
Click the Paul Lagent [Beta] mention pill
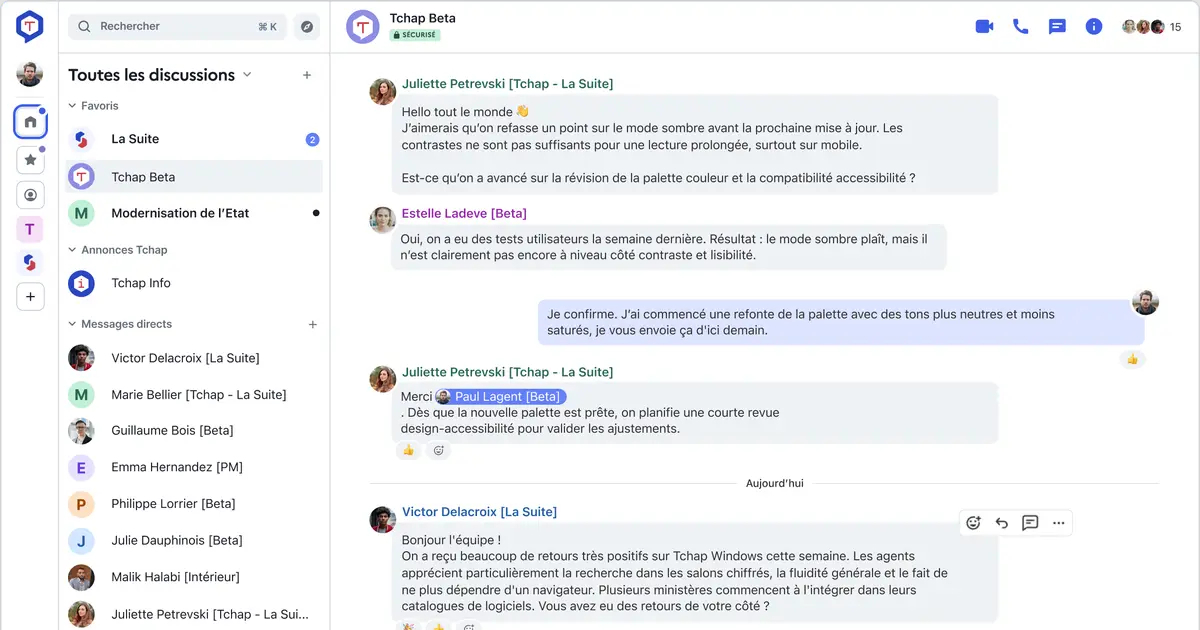coord(501,397)
